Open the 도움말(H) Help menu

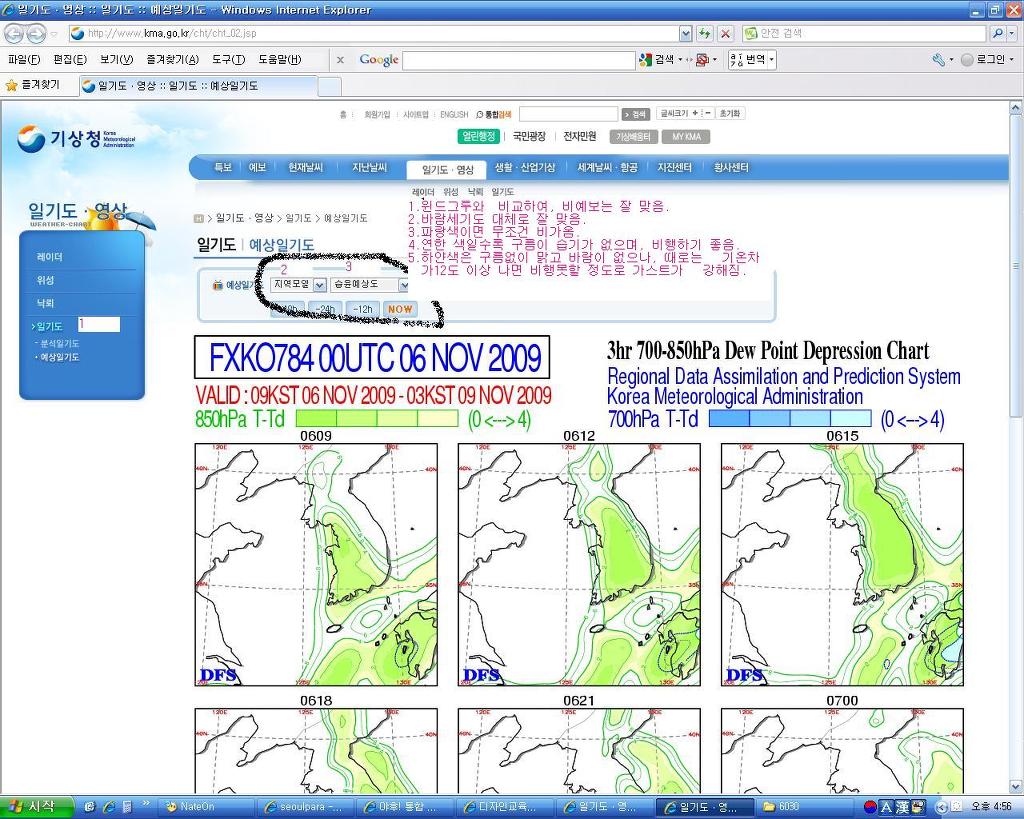280,59
